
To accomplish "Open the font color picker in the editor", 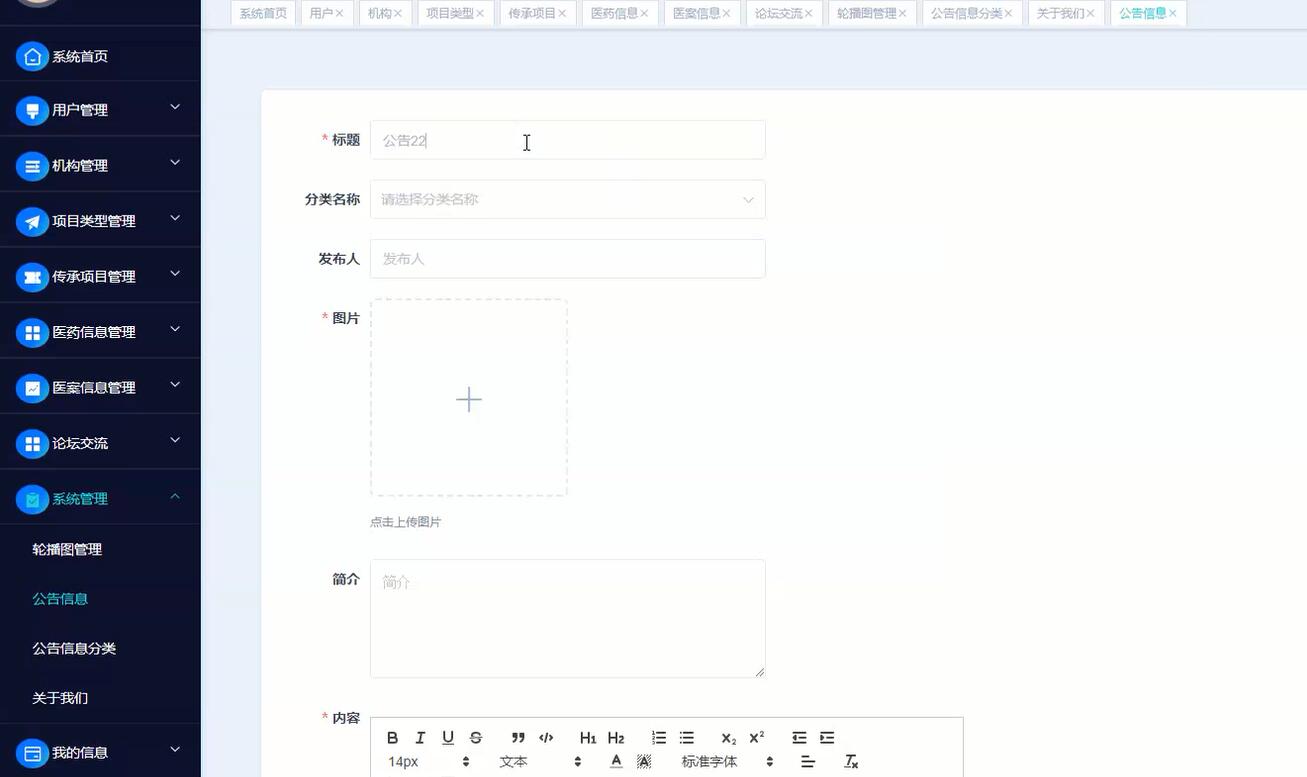I will click(616, 761).
